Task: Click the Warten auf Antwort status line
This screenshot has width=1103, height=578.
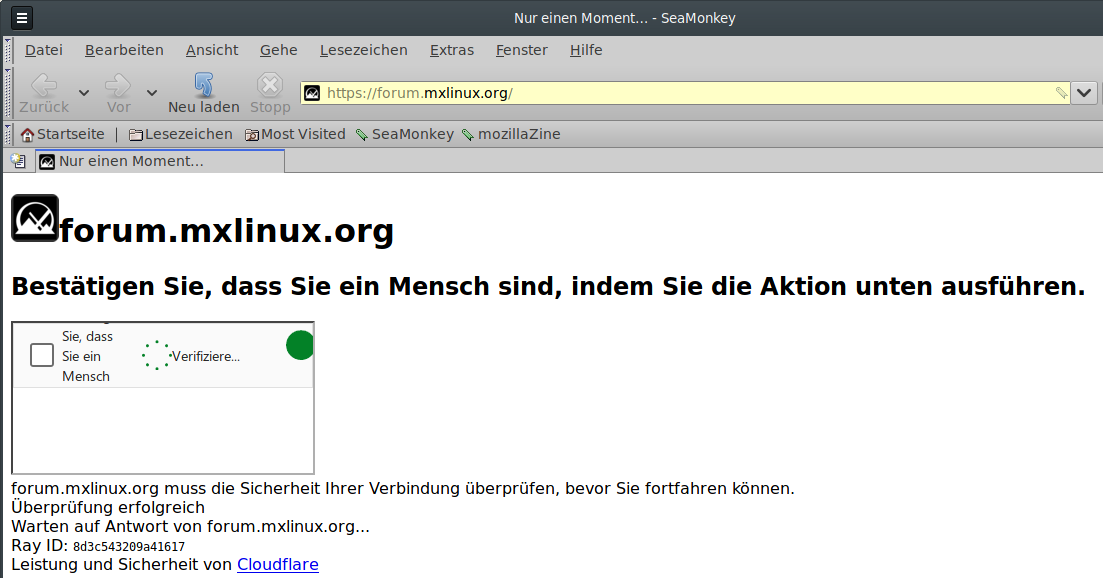Action: pos(191,526)
